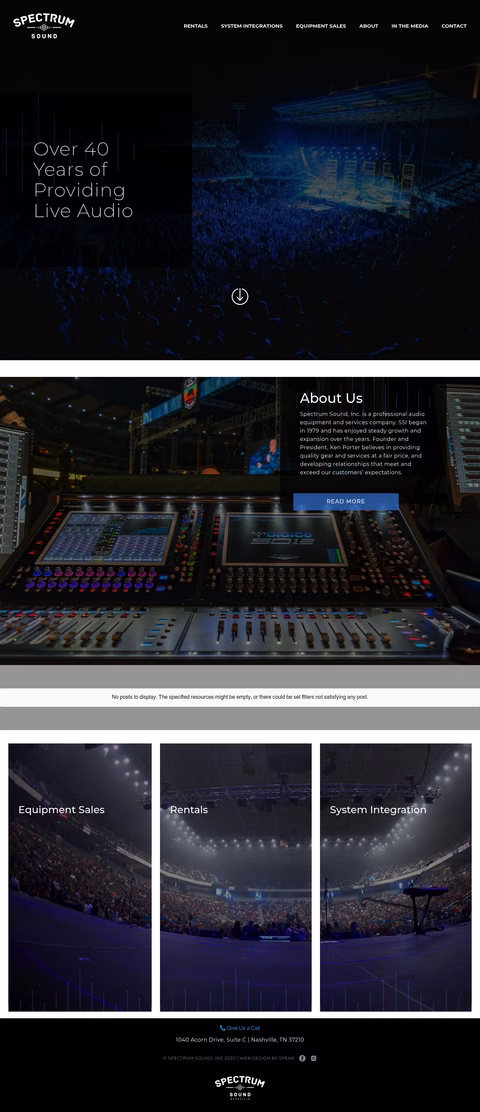Click the Spectrum Sound Inc 2020 copyright text
Image resolution: width=480 pixels, height=1112 pixels.
[x=200, y=1058]
